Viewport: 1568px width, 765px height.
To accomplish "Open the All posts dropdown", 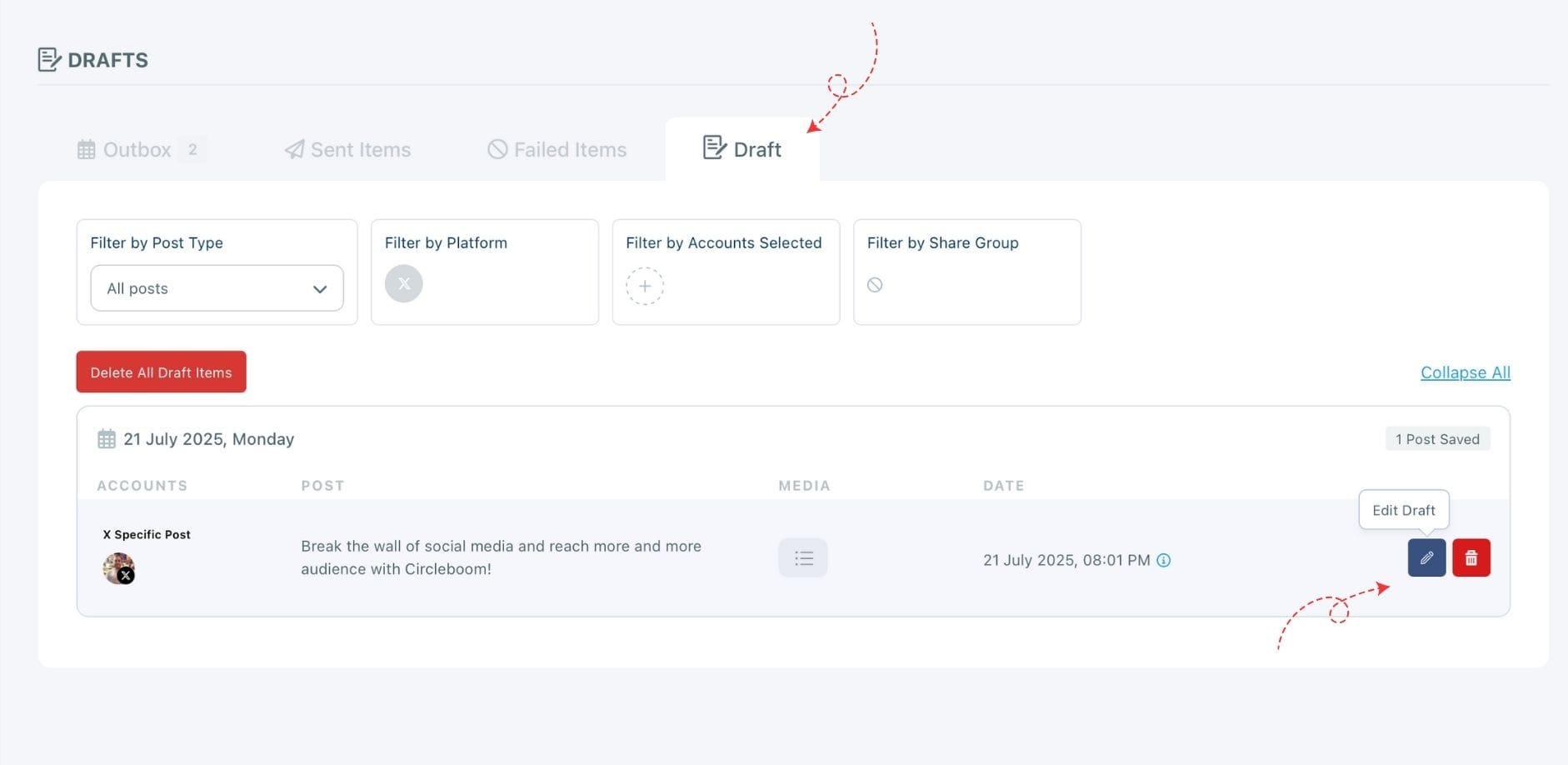I will 217,288.
